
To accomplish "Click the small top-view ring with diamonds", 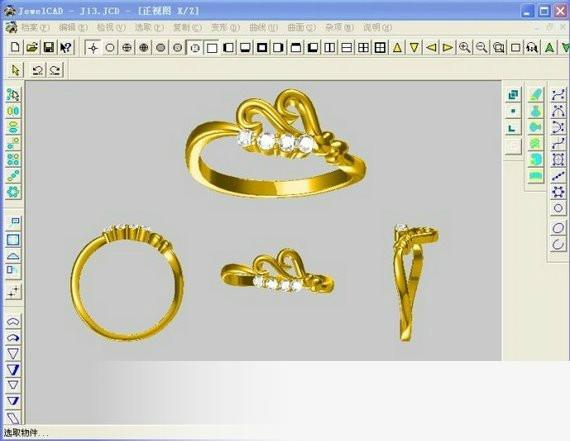I will click(277, 271).
